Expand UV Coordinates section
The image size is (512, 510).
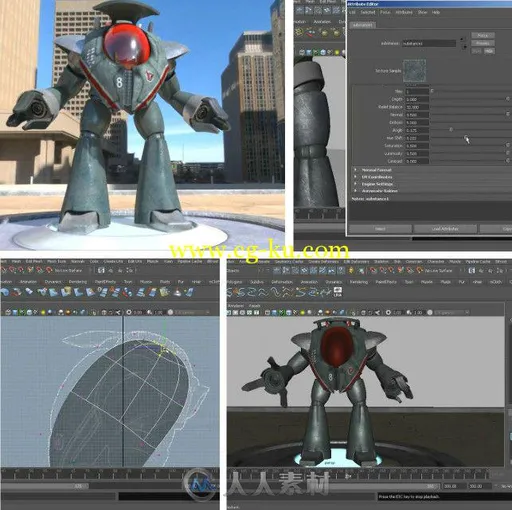coord(356,177)
